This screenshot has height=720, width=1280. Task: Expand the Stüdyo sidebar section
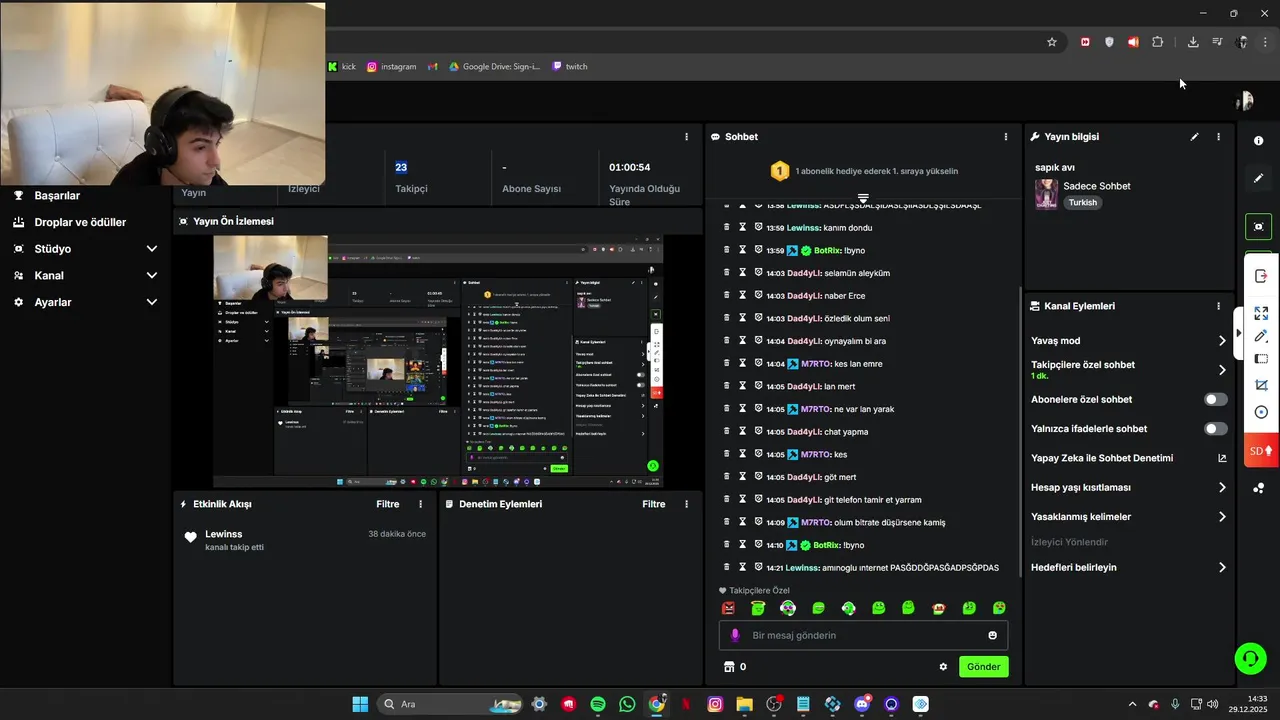[x=152, y=249]
